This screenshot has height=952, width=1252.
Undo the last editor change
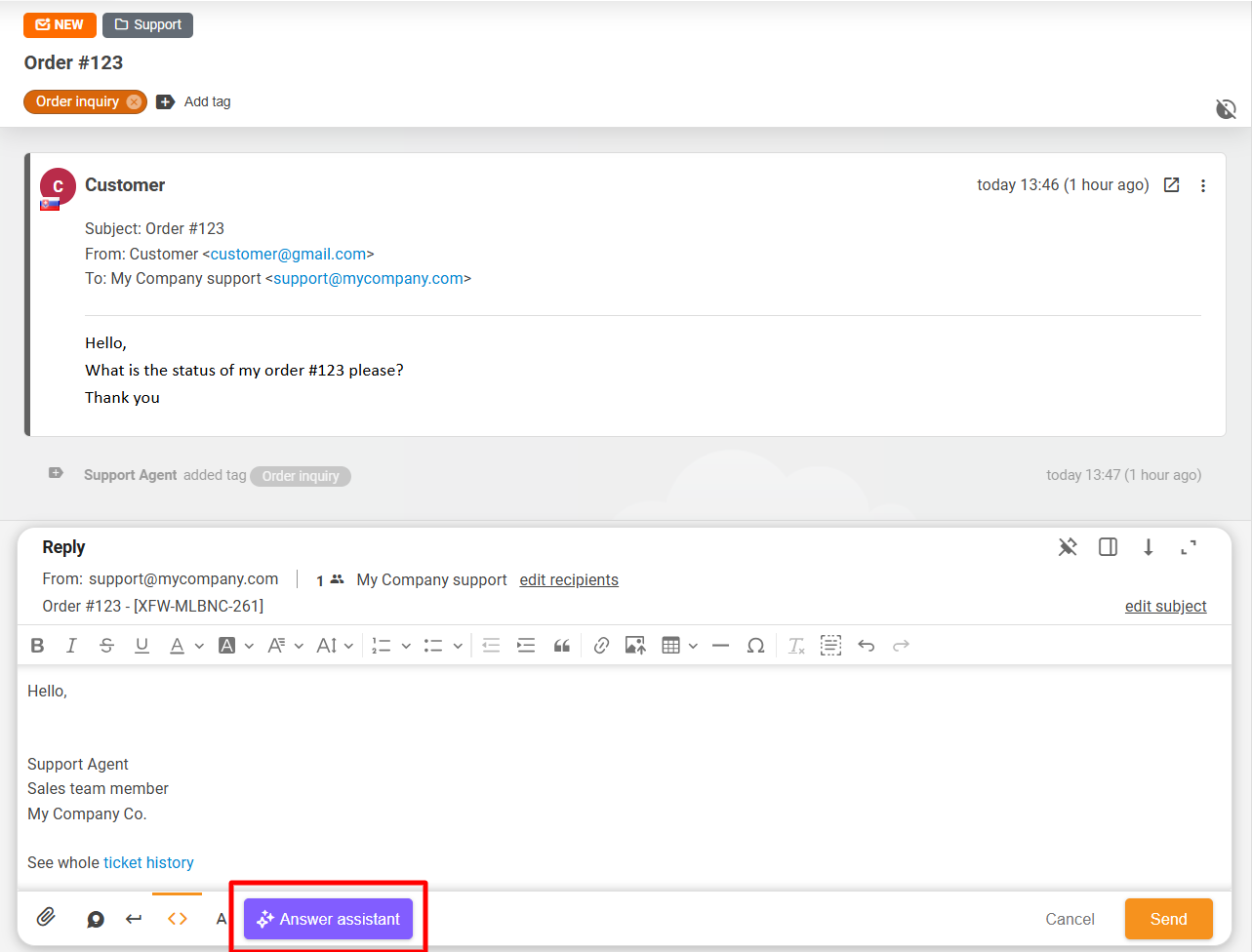pos(867,645)
